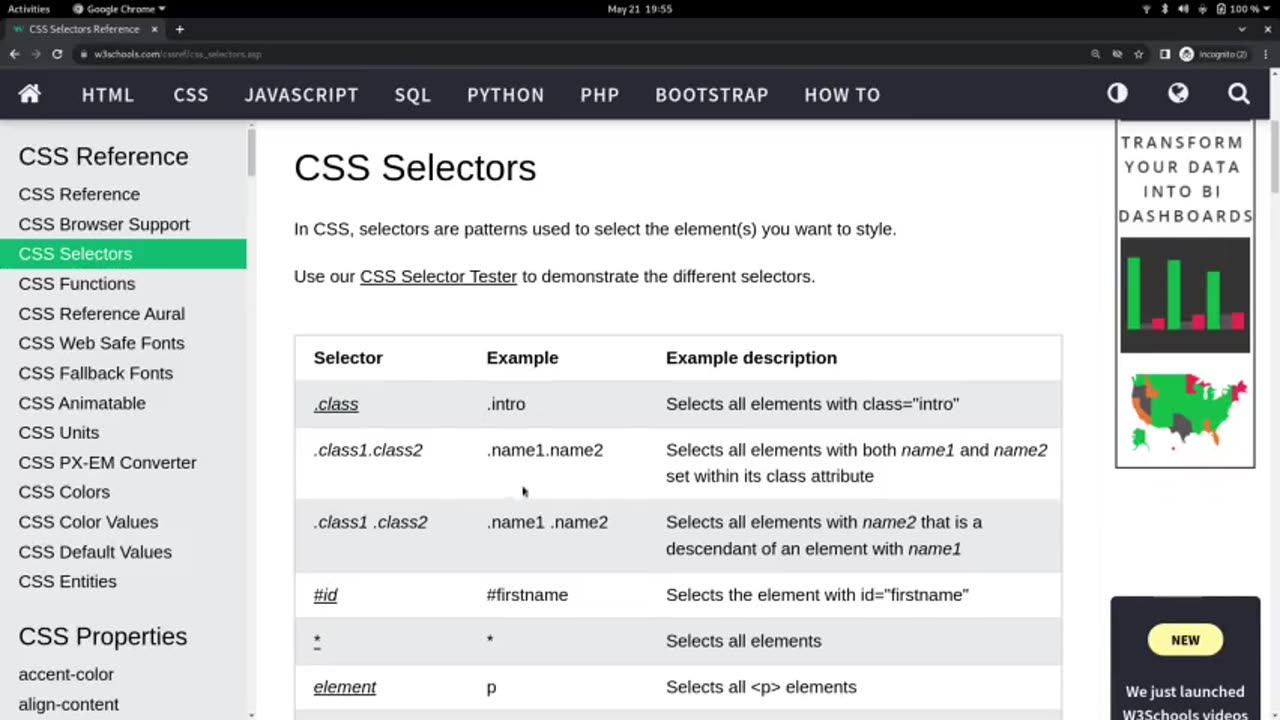Expand the tab search chevron
Viewport: 1280px width, 720px height.
1243,29
